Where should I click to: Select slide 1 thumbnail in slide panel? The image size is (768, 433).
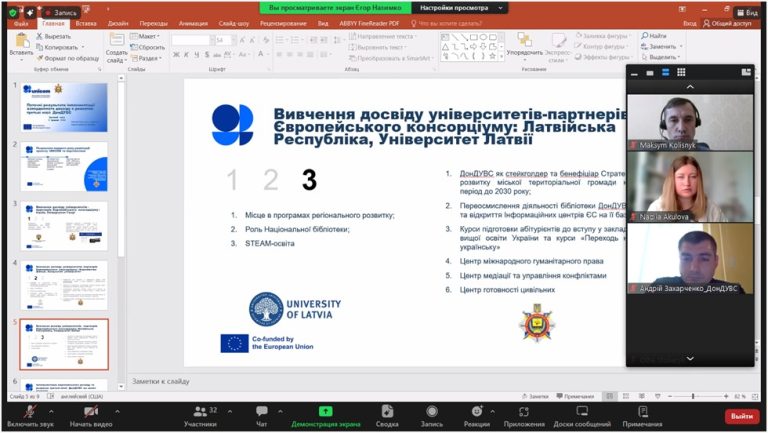point(64,107)
